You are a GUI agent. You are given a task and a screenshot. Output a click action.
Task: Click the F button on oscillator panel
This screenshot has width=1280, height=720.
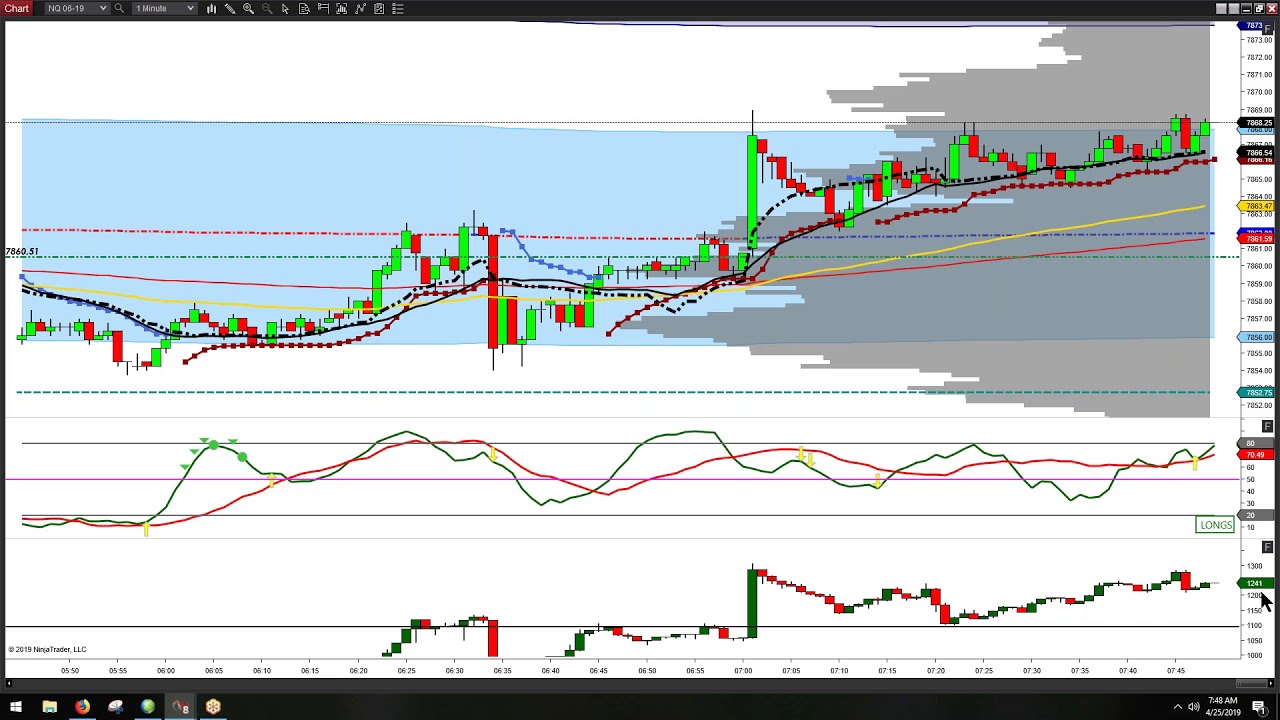[x=1268, y=427]
